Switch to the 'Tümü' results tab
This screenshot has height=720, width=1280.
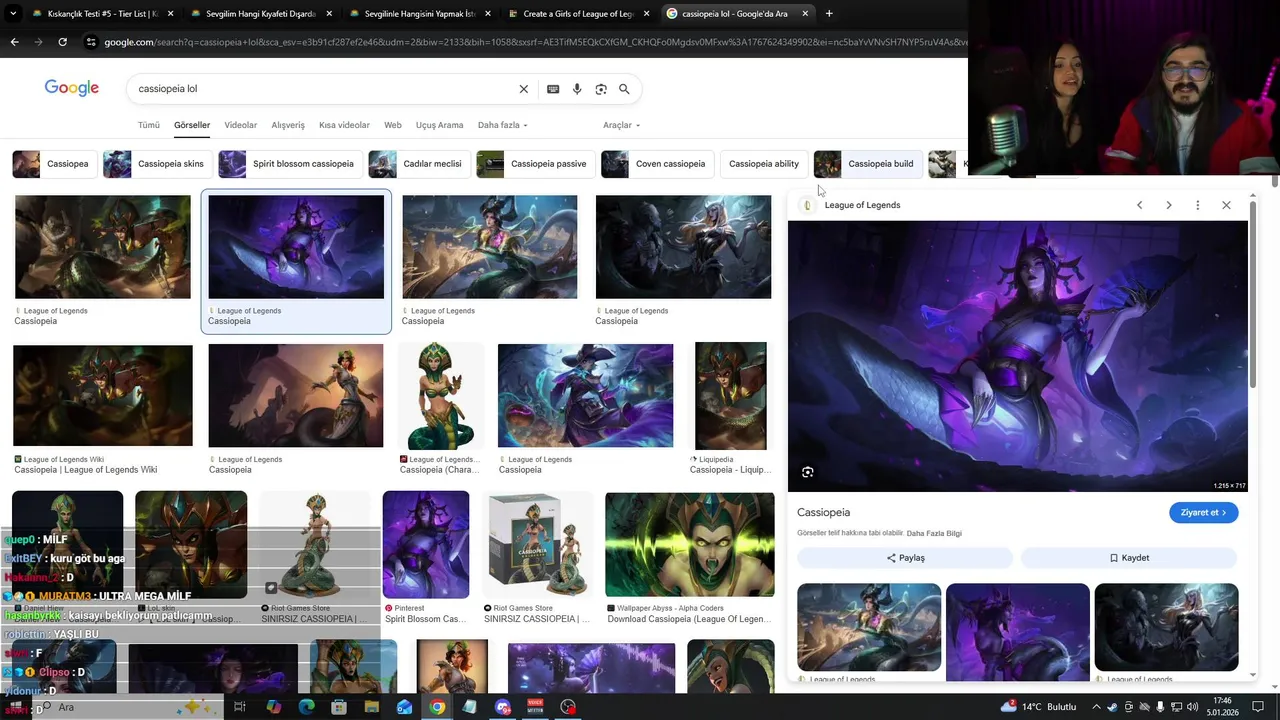[149, 125]
